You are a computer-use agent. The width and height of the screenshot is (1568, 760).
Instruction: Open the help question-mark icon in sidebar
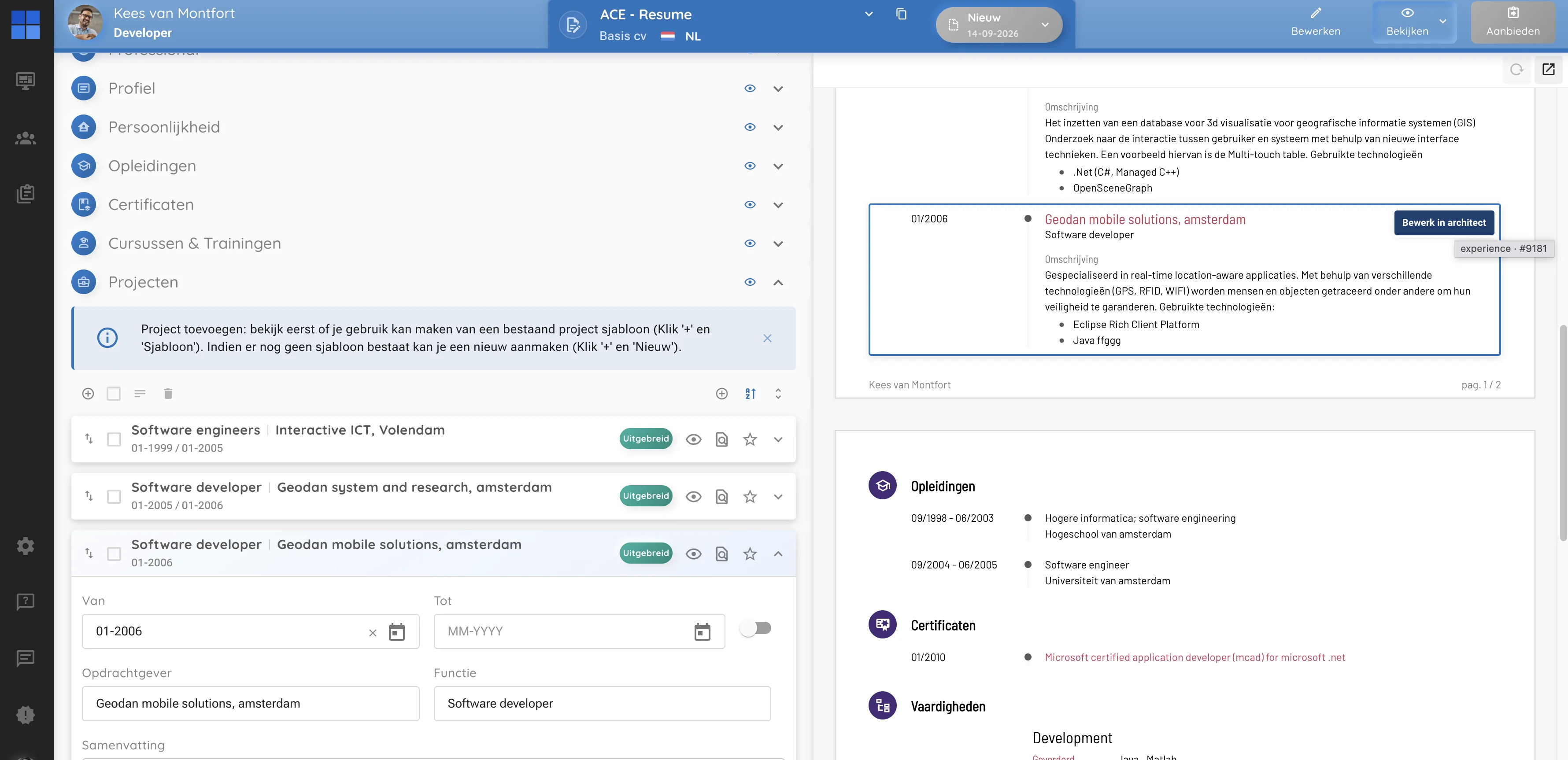[x=25, y=602]
